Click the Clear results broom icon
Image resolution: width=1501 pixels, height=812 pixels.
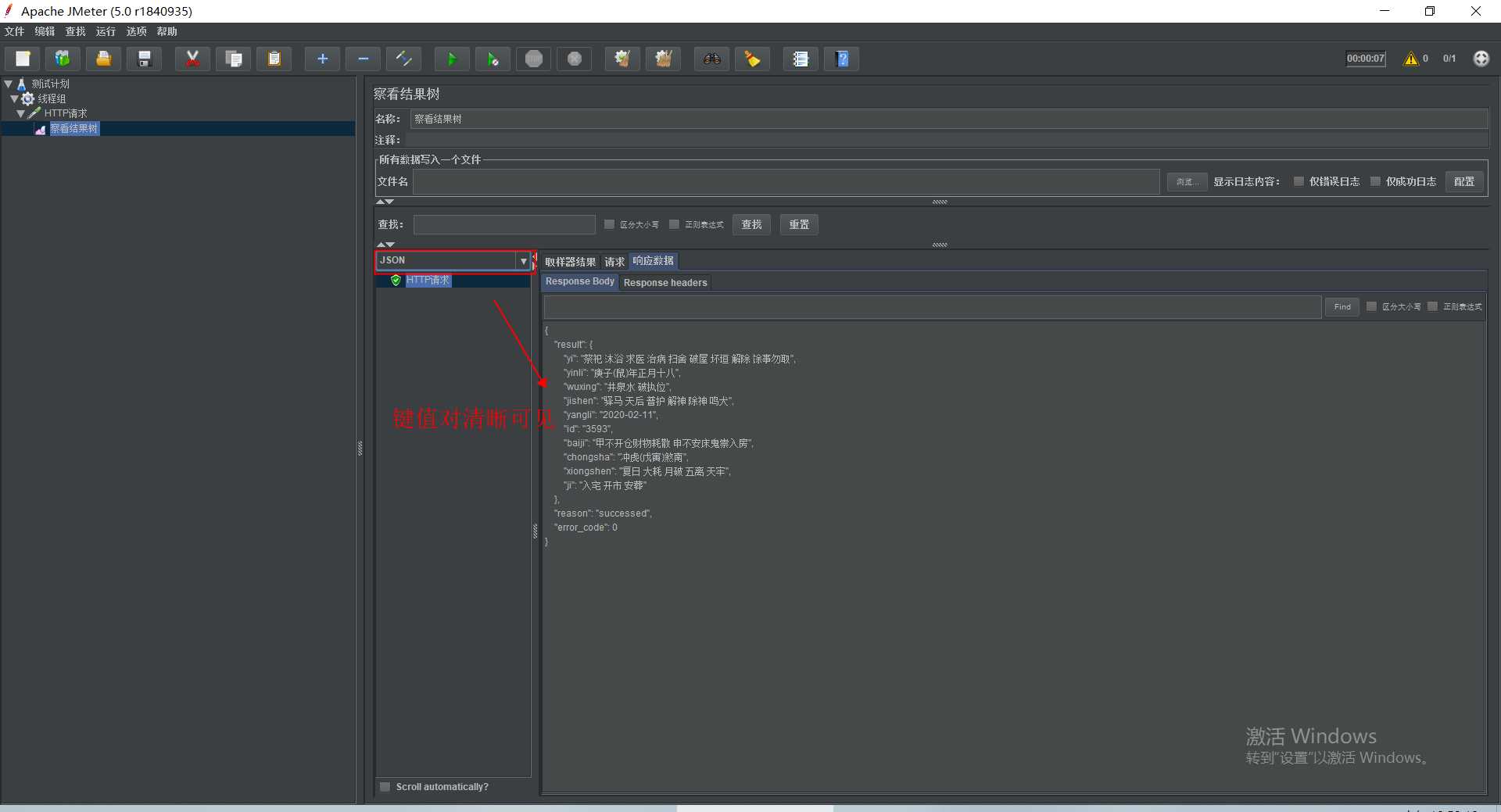point(622,59)
